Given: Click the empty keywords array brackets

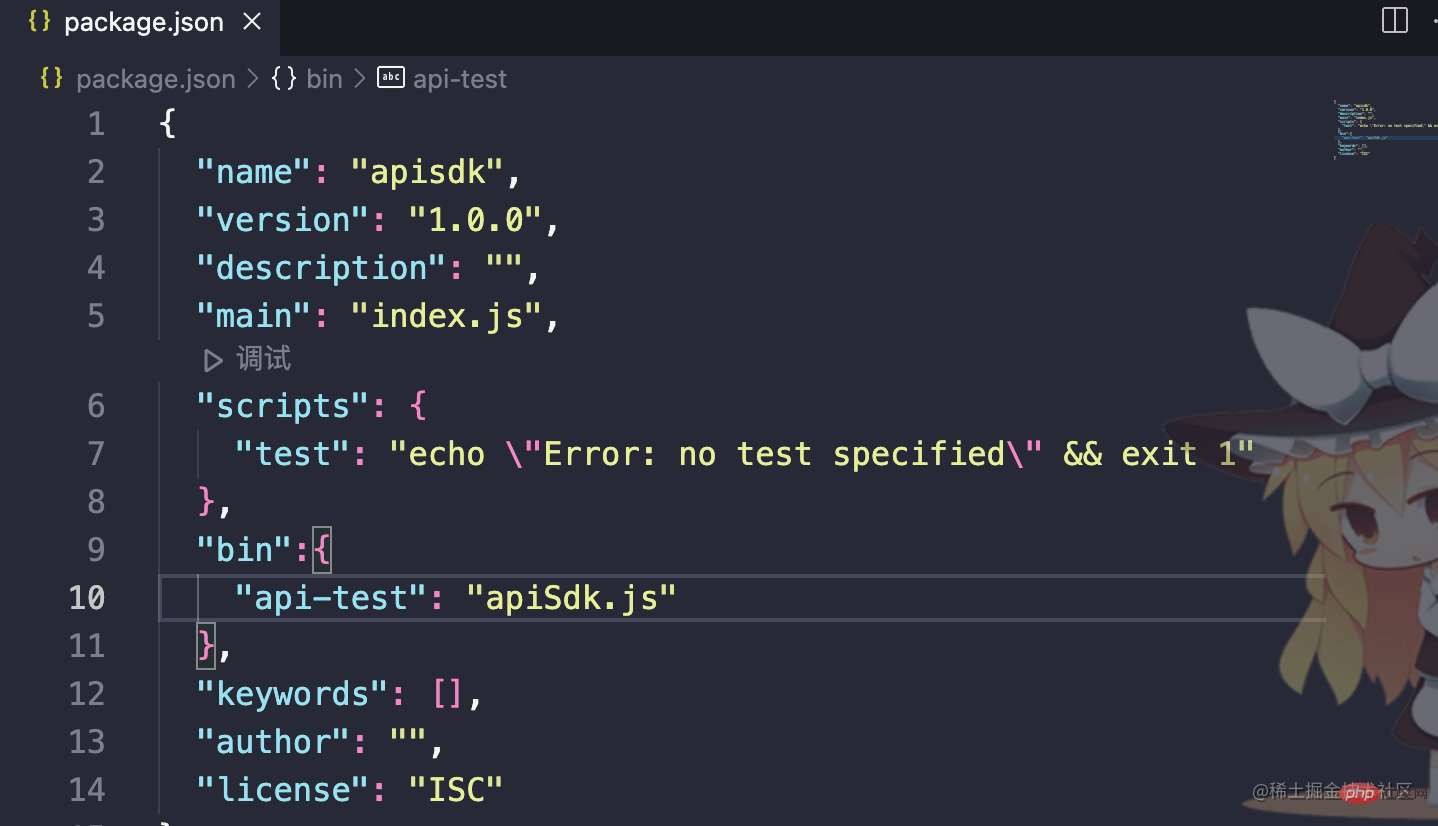Looking at the screenshot, I should pos(447,694).
